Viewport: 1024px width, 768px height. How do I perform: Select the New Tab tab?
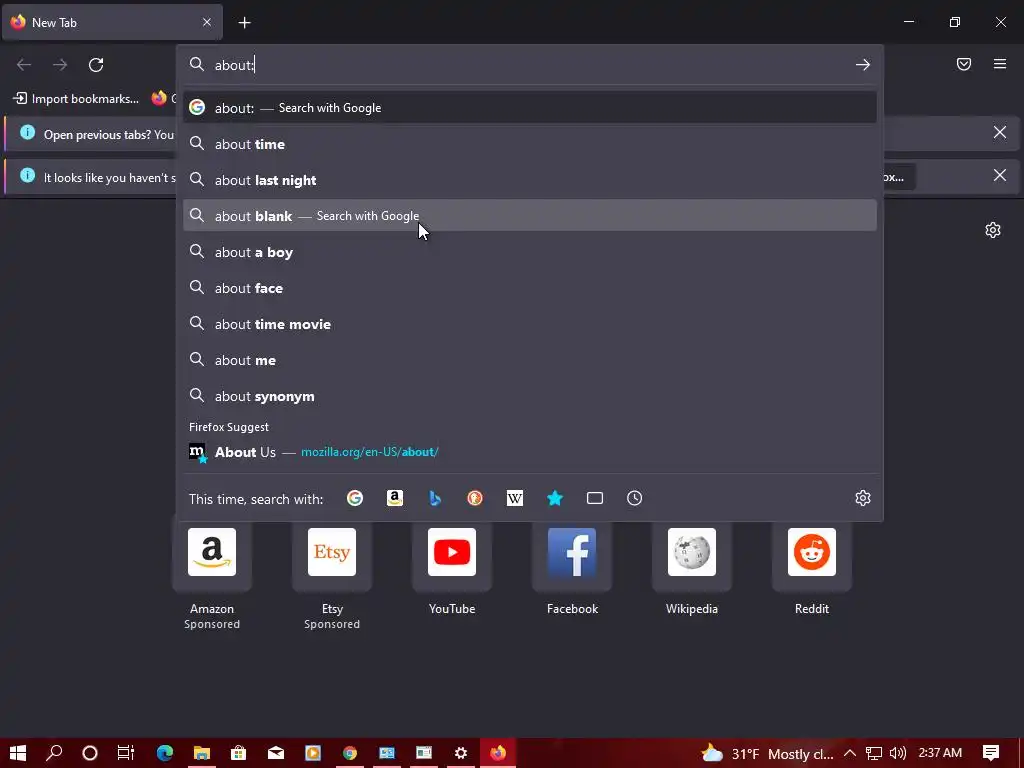112,22
